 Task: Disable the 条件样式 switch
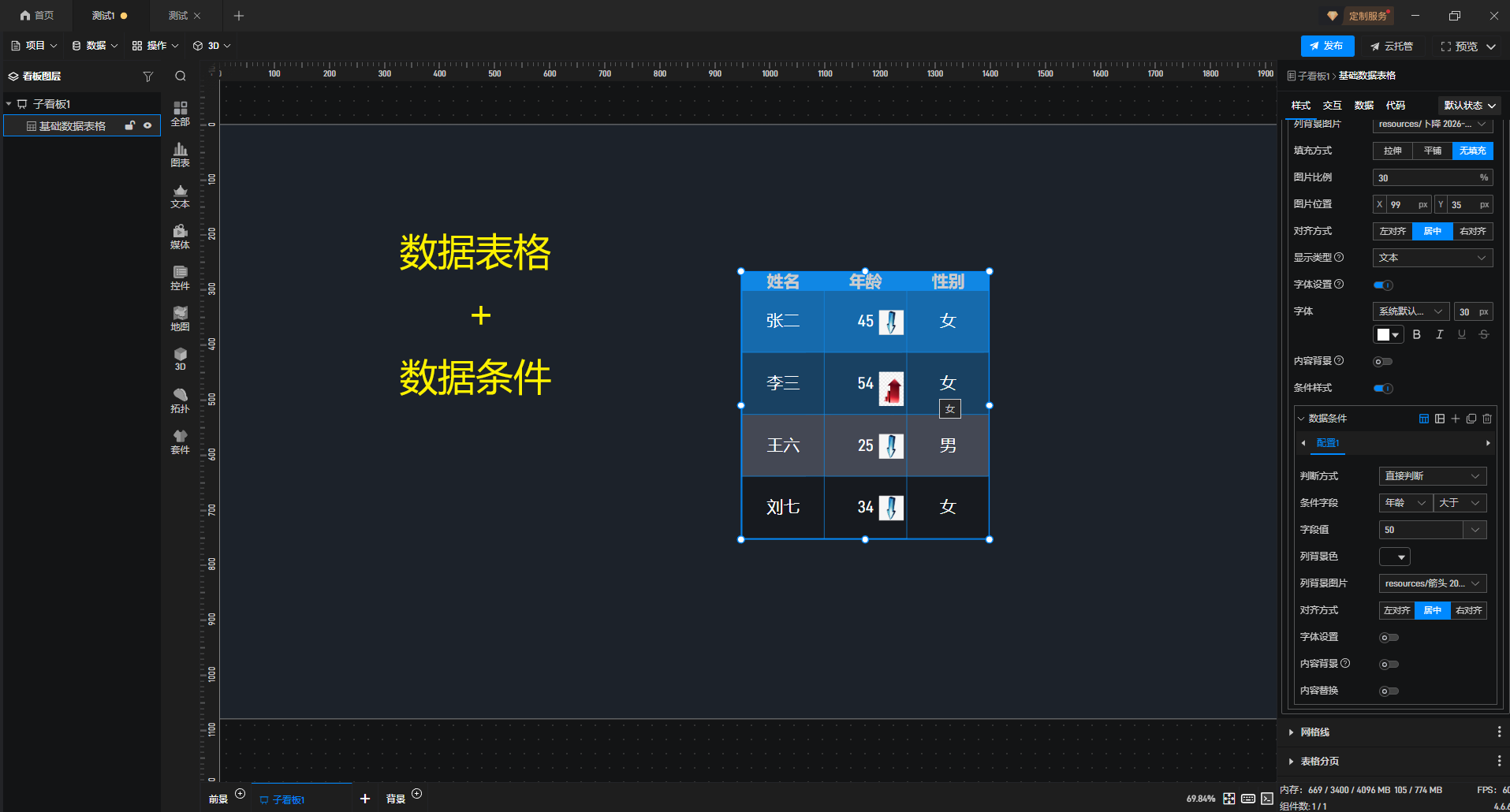tap(1383, 389)
